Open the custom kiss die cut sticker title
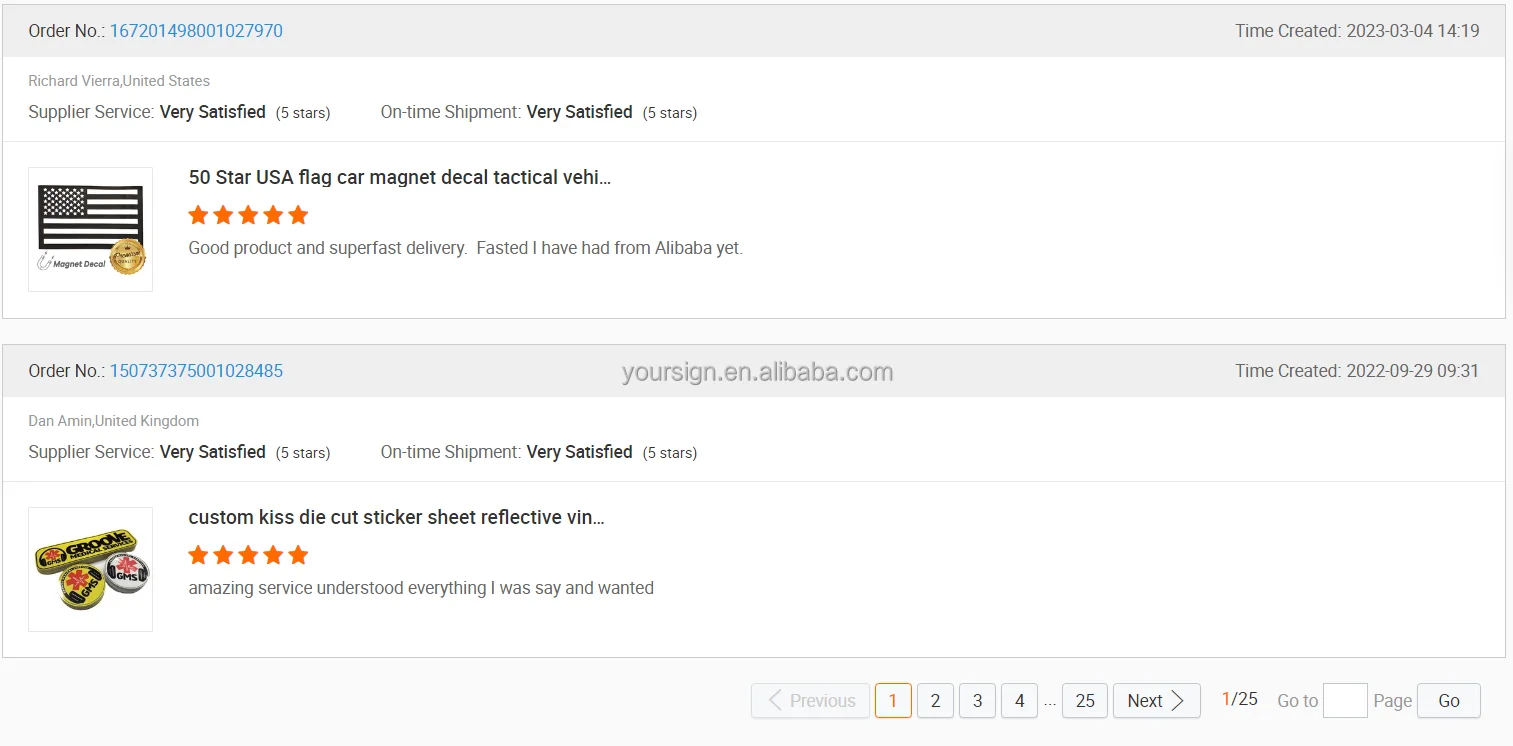The width and height of the screenshot is (1513, 746). click(396, 518)
